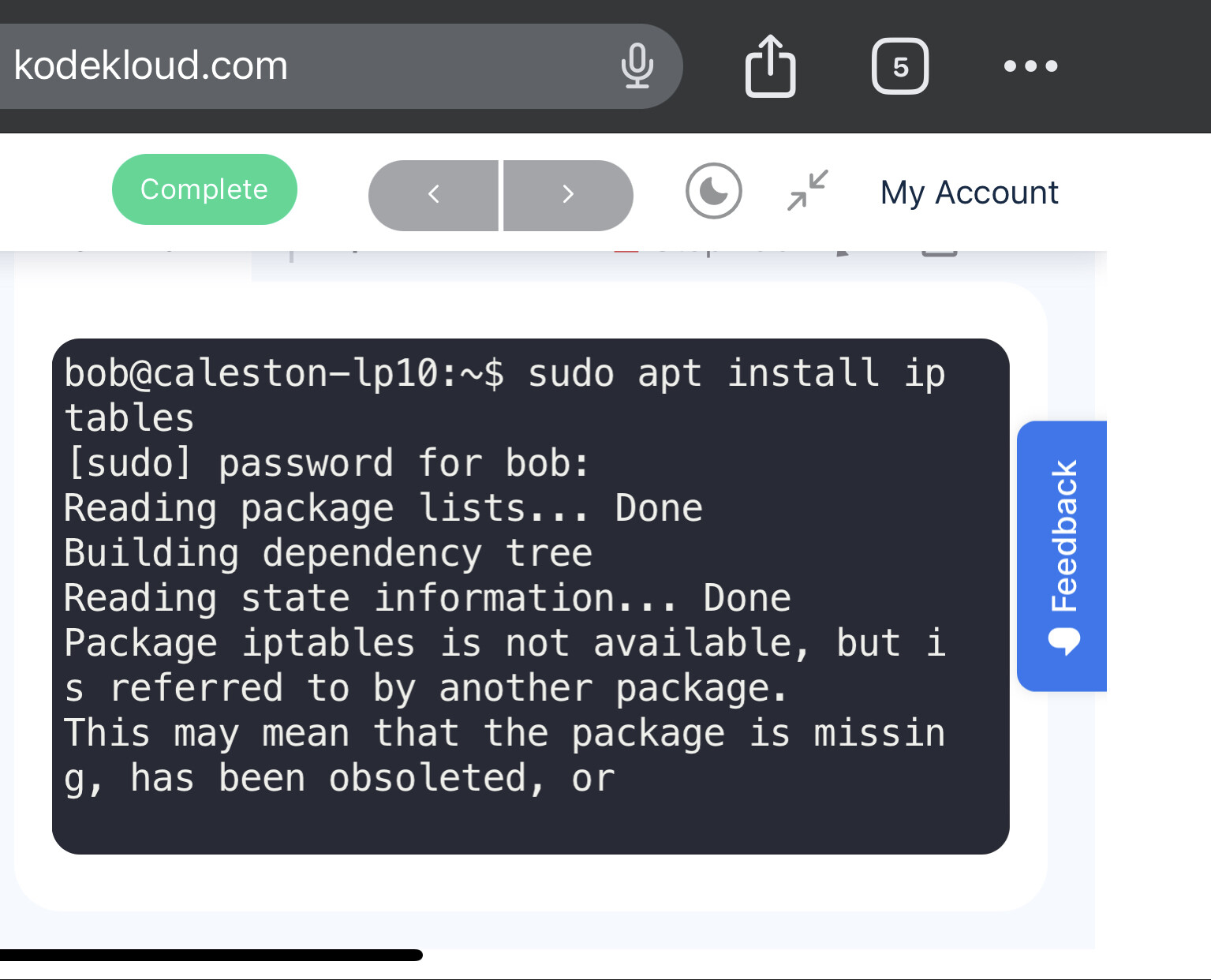Open the three-dot browser menu
1211x980 pixels.
(1030, 66)
